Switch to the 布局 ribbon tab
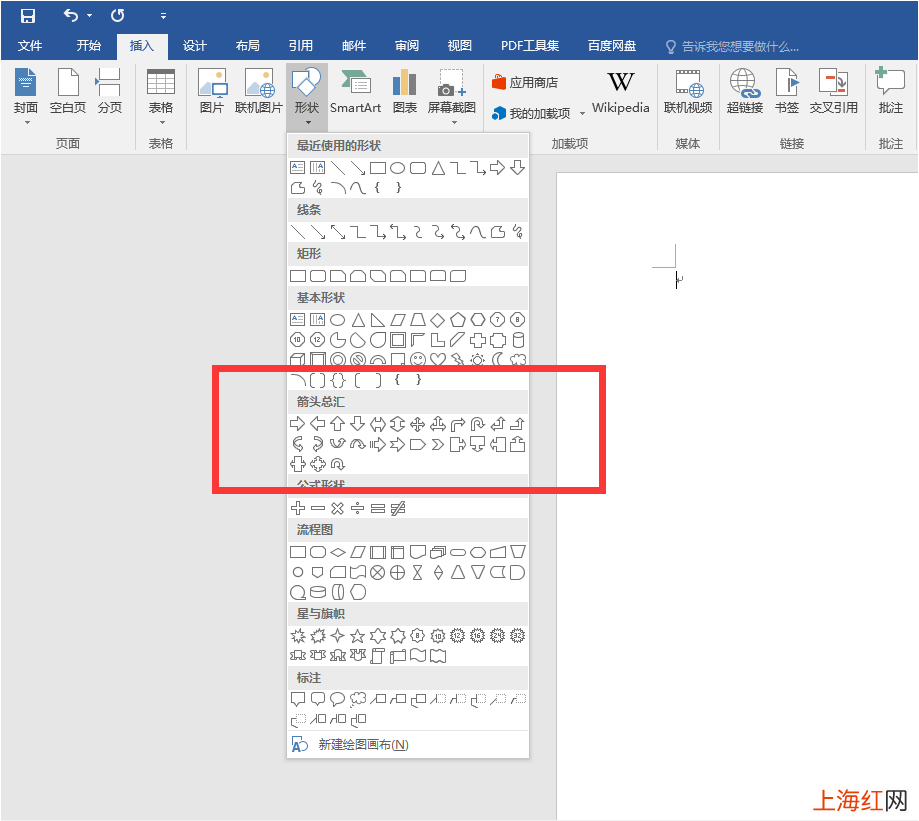919x821 pixels. click(247, 46)
